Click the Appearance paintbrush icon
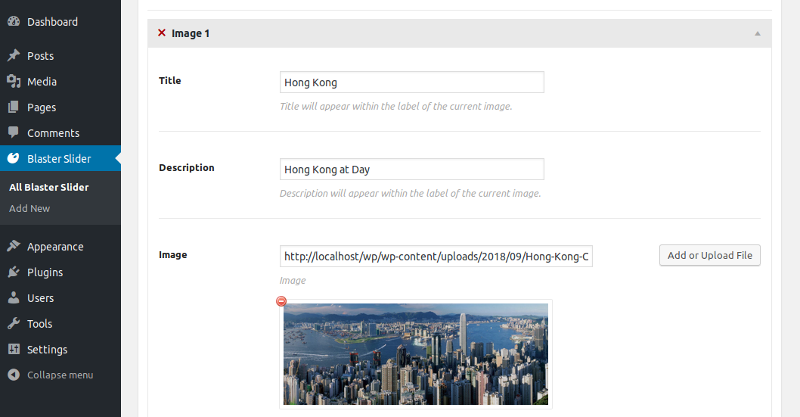This screenshot has width=800, height=417. 14,246
